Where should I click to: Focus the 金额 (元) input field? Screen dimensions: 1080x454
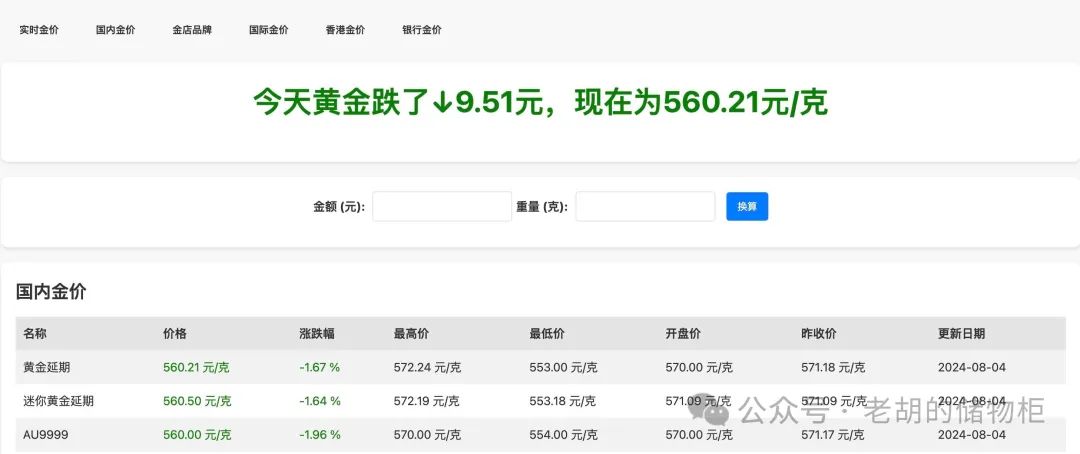coord(442,207)
